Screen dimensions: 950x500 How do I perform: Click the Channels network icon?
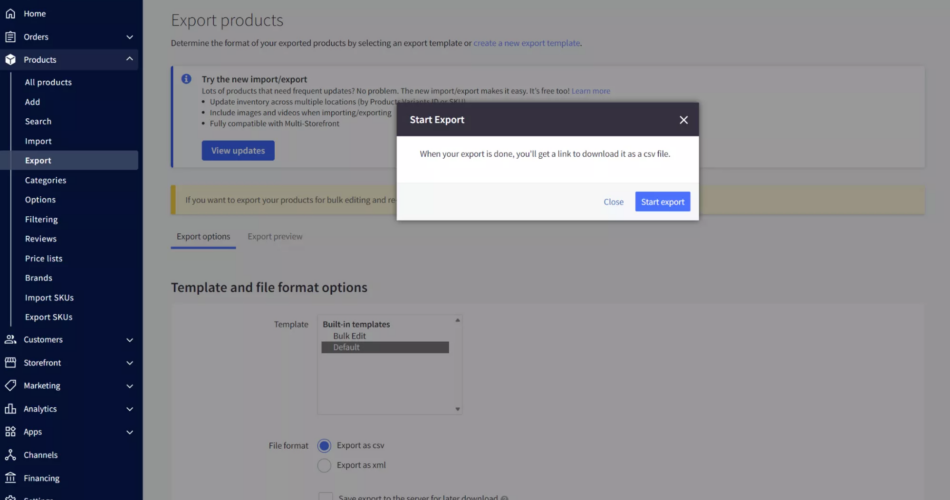(10, 455)
